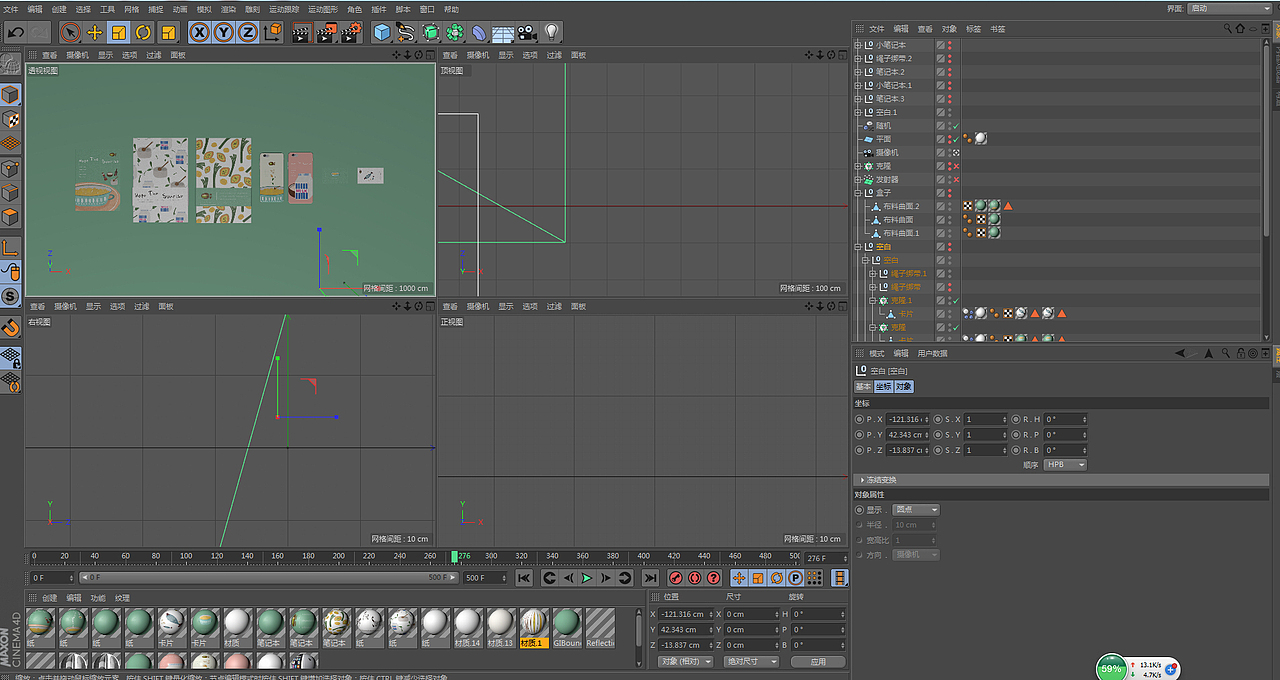
Task: Toggle visibility dots of 摄像机 object
Action: pos(949,153)
